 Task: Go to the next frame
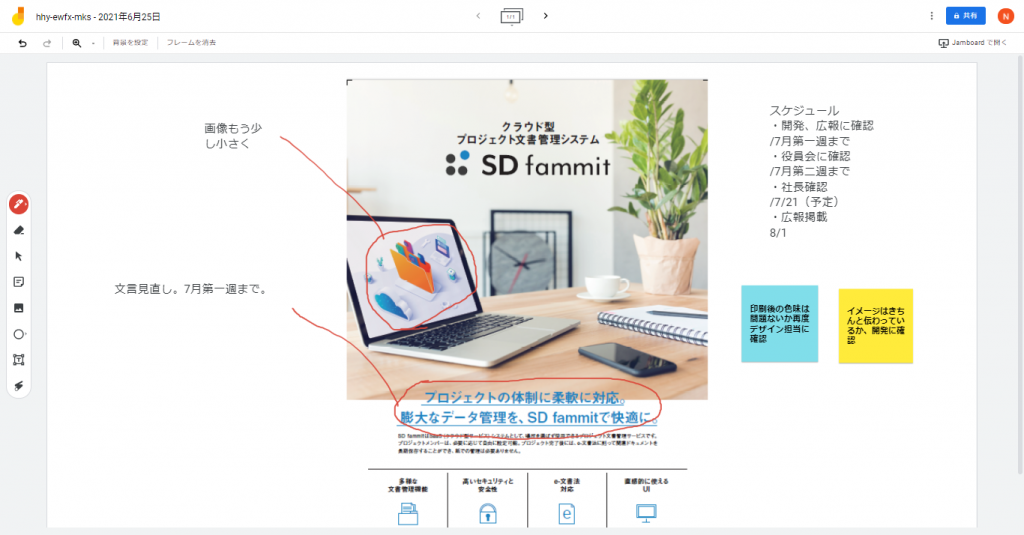[545, 16]
